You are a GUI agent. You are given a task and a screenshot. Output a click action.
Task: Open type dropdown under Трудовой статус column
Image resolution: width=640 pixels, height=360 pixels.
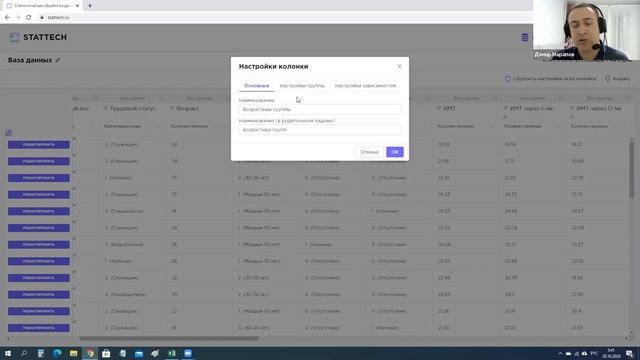tap(131, 126)
